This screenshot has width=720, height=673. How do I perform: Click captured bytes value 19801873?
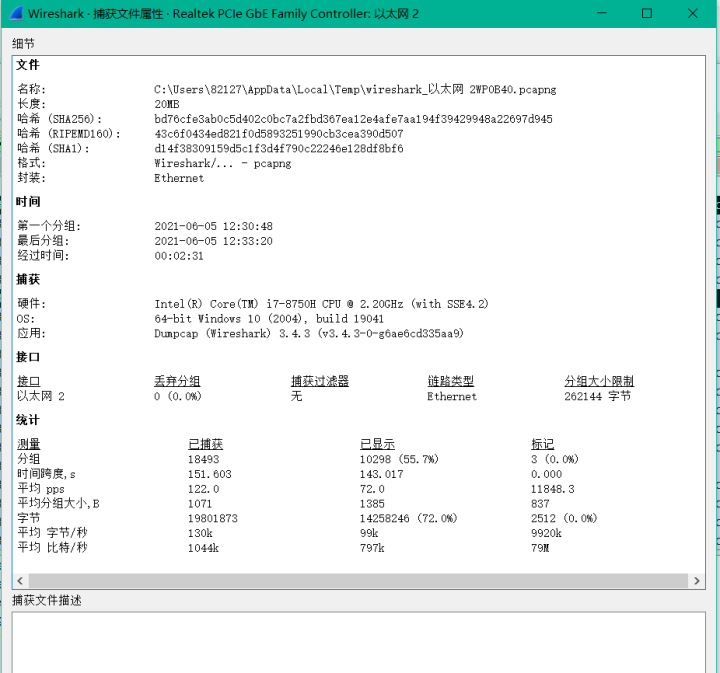(x=213, y=518)
